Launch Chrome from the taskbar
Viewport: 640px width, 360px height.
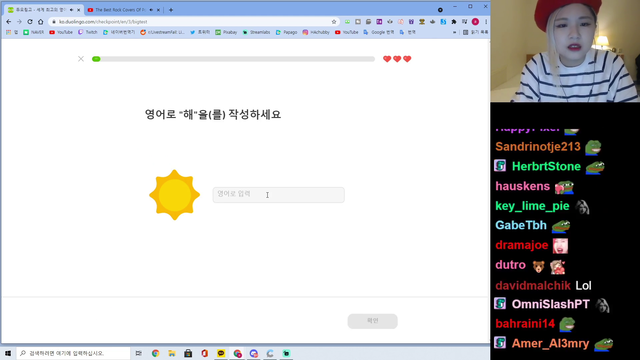tap(156, 353)
